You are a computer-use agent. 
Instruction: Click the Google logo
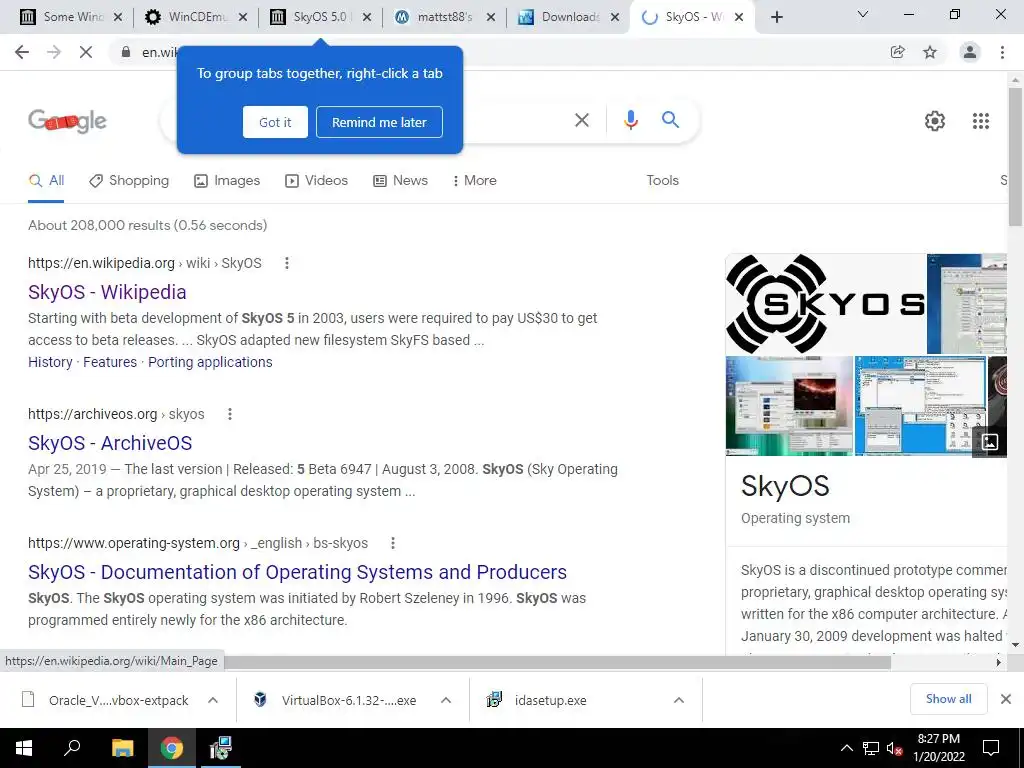[67, 121]
